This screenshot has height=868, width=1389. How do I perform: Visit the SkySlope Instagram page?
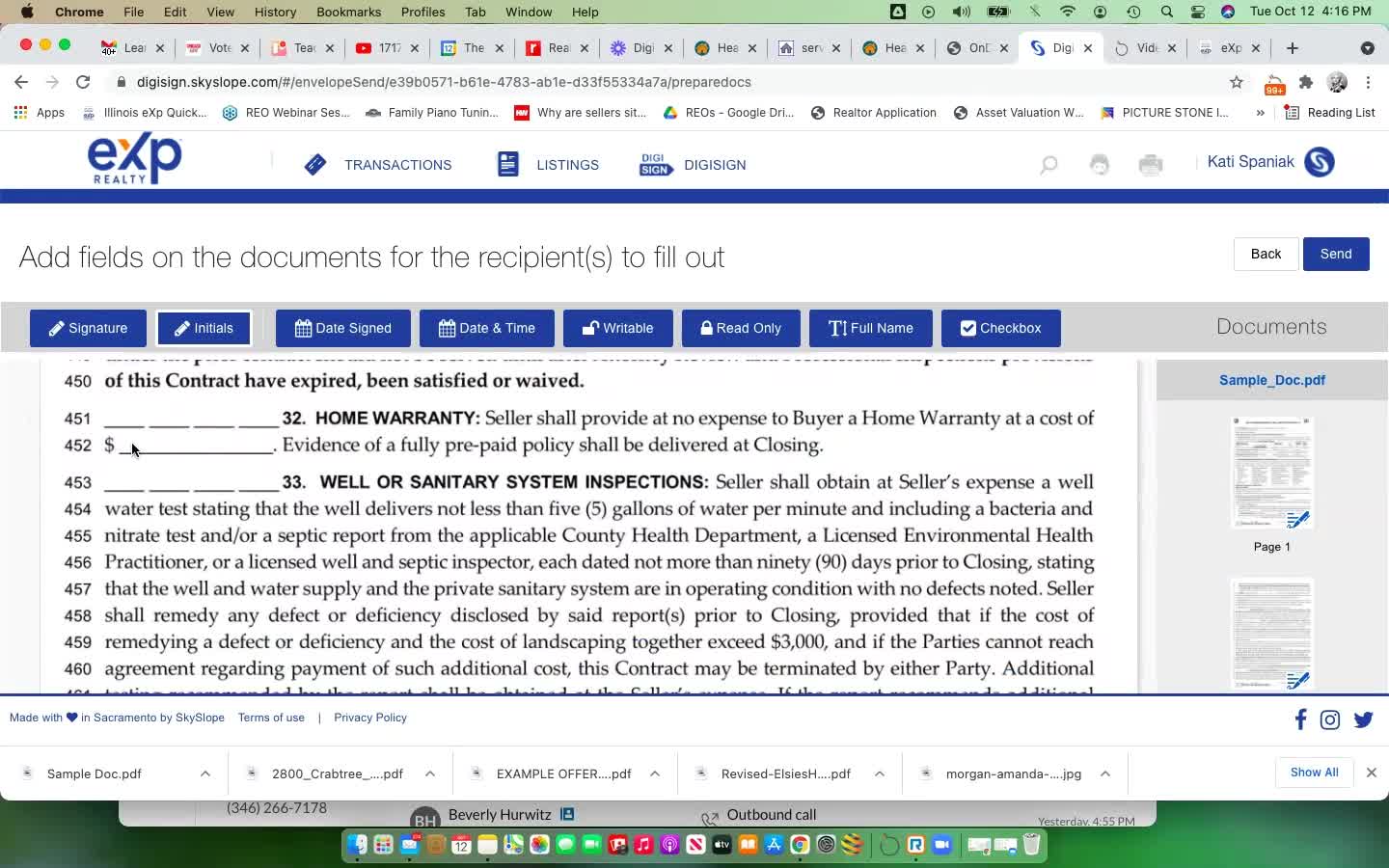point(1330,719)
